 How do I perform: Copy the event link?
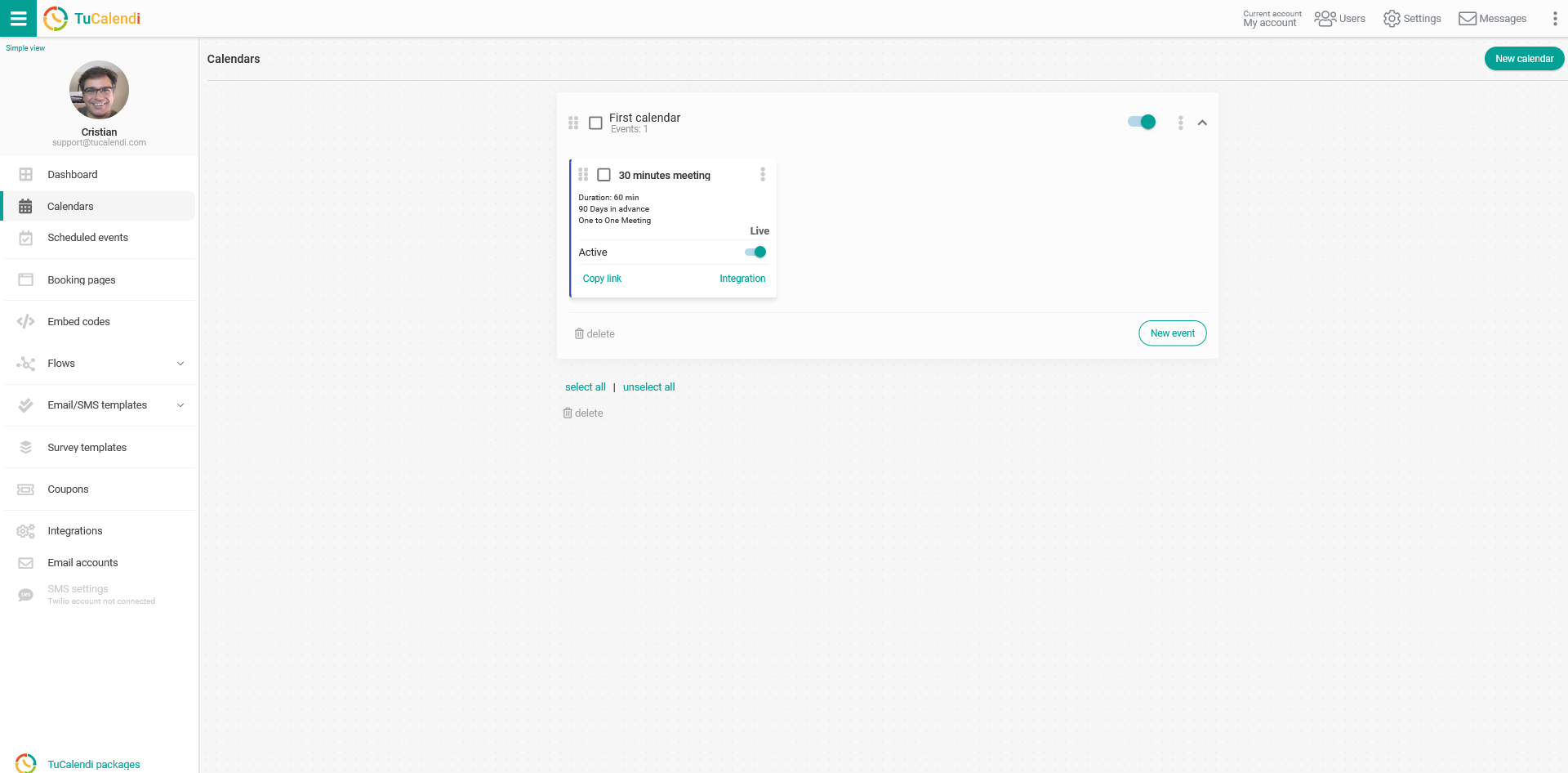point(602,278)
